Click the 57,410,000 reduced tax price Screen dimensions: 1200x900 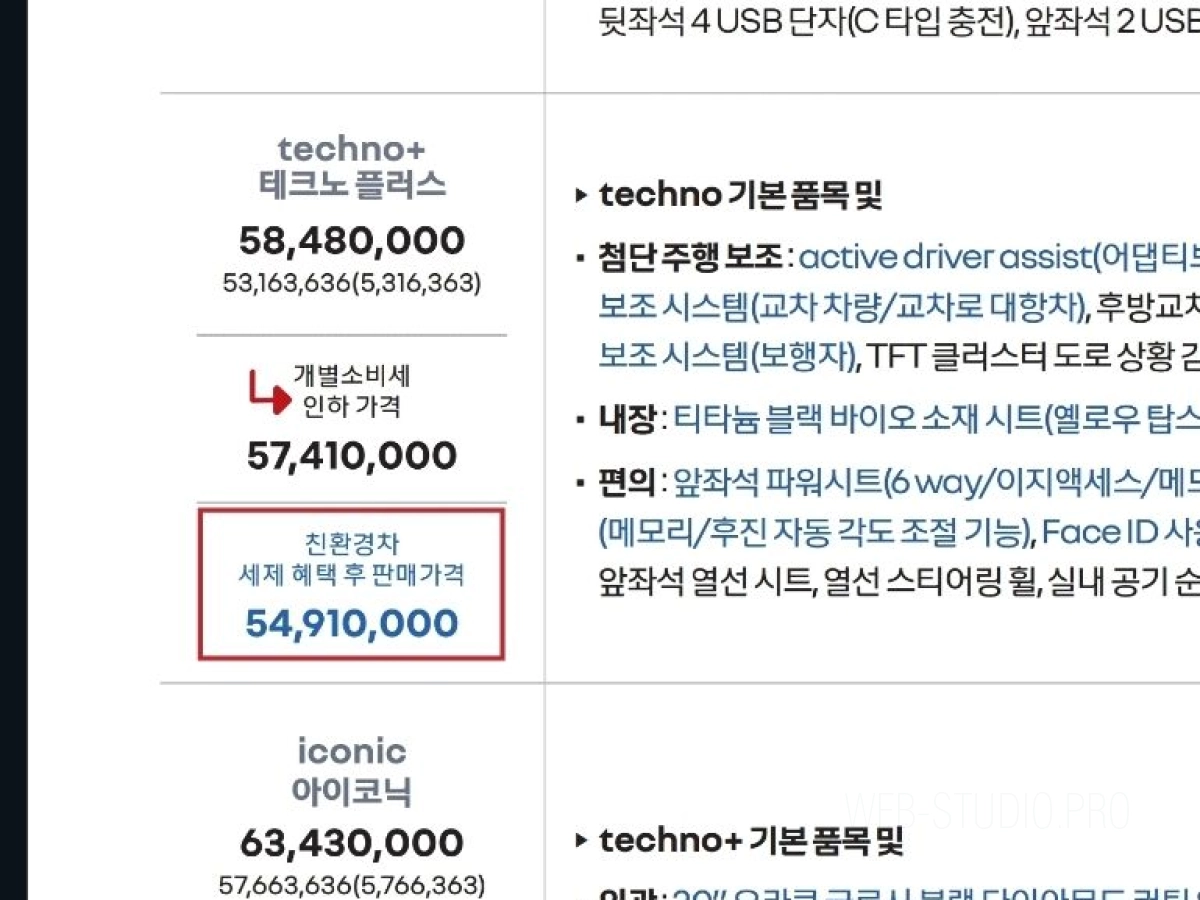[351, 456]
